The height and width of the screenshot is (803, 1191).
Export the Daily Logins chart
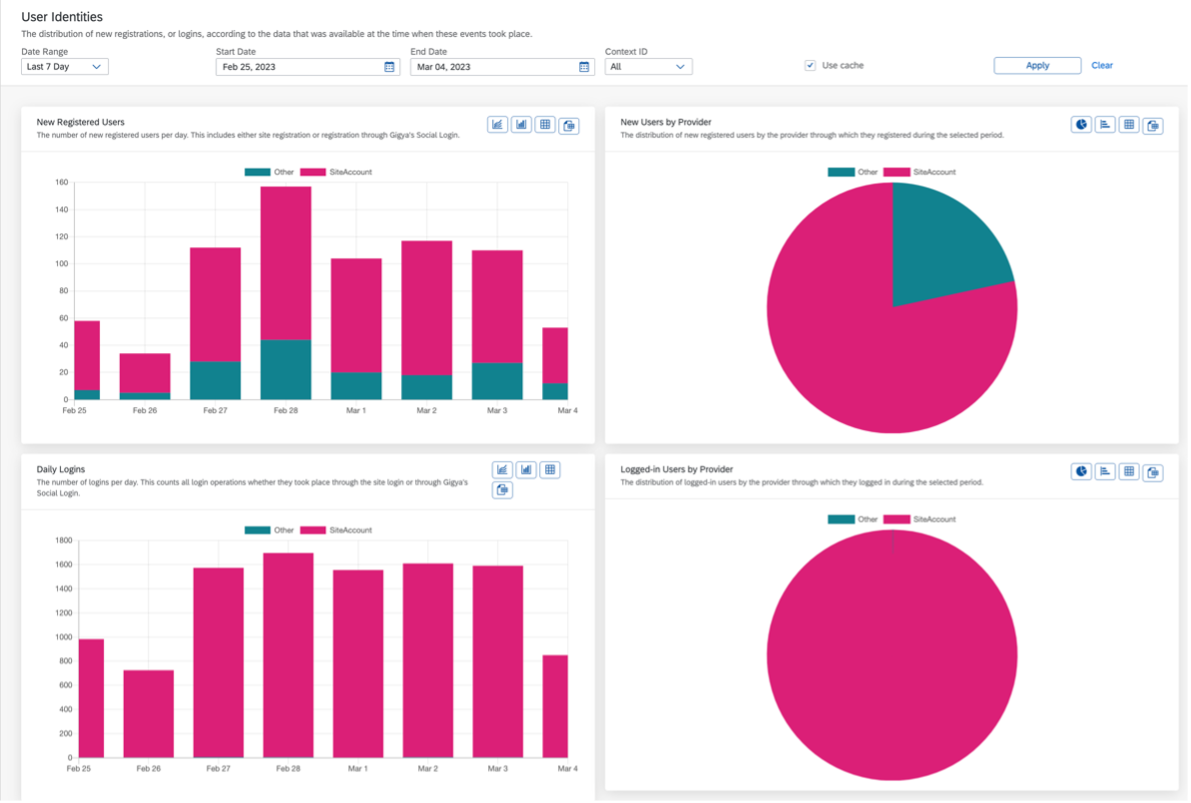click(502, 490)
